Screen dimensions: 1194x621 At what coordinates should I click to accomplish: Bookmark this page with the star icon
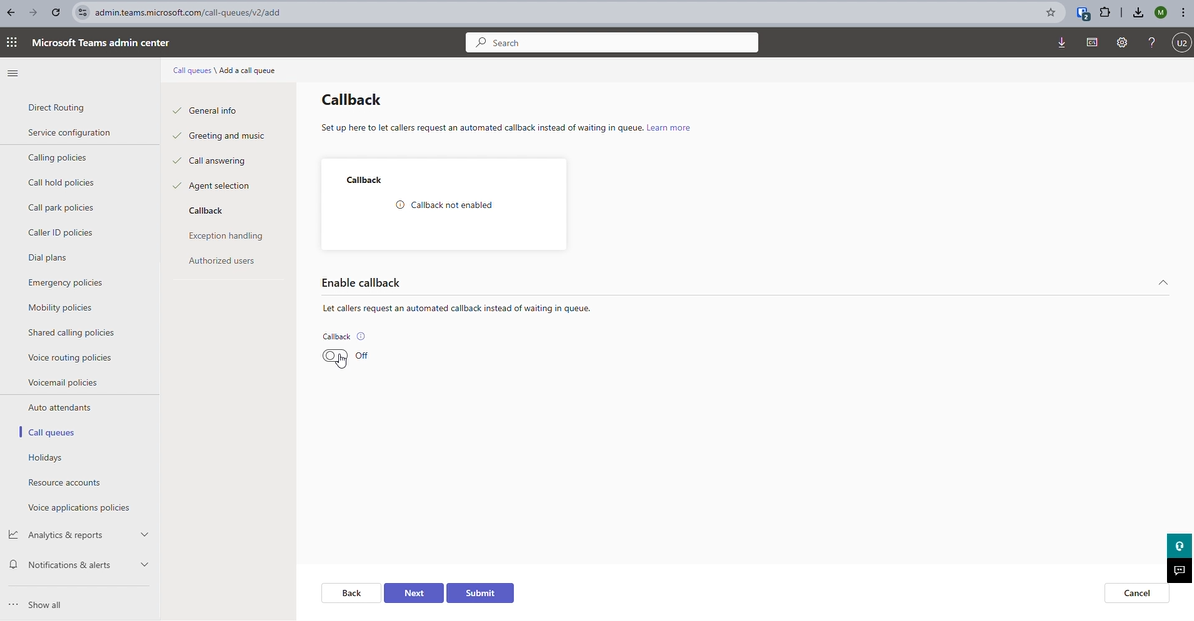click(1051, 12)
